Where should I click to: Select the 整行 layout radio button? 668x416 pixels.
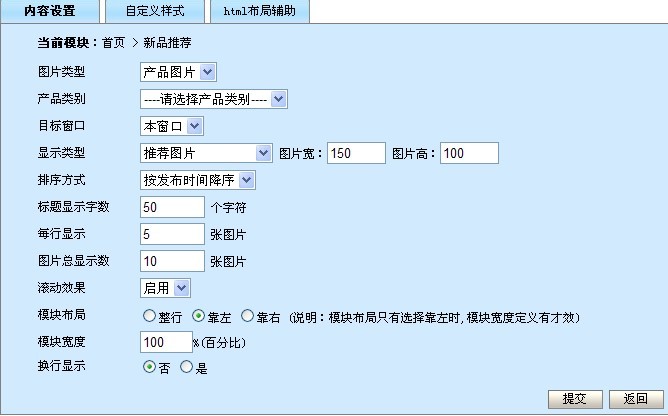click(149, 316)
